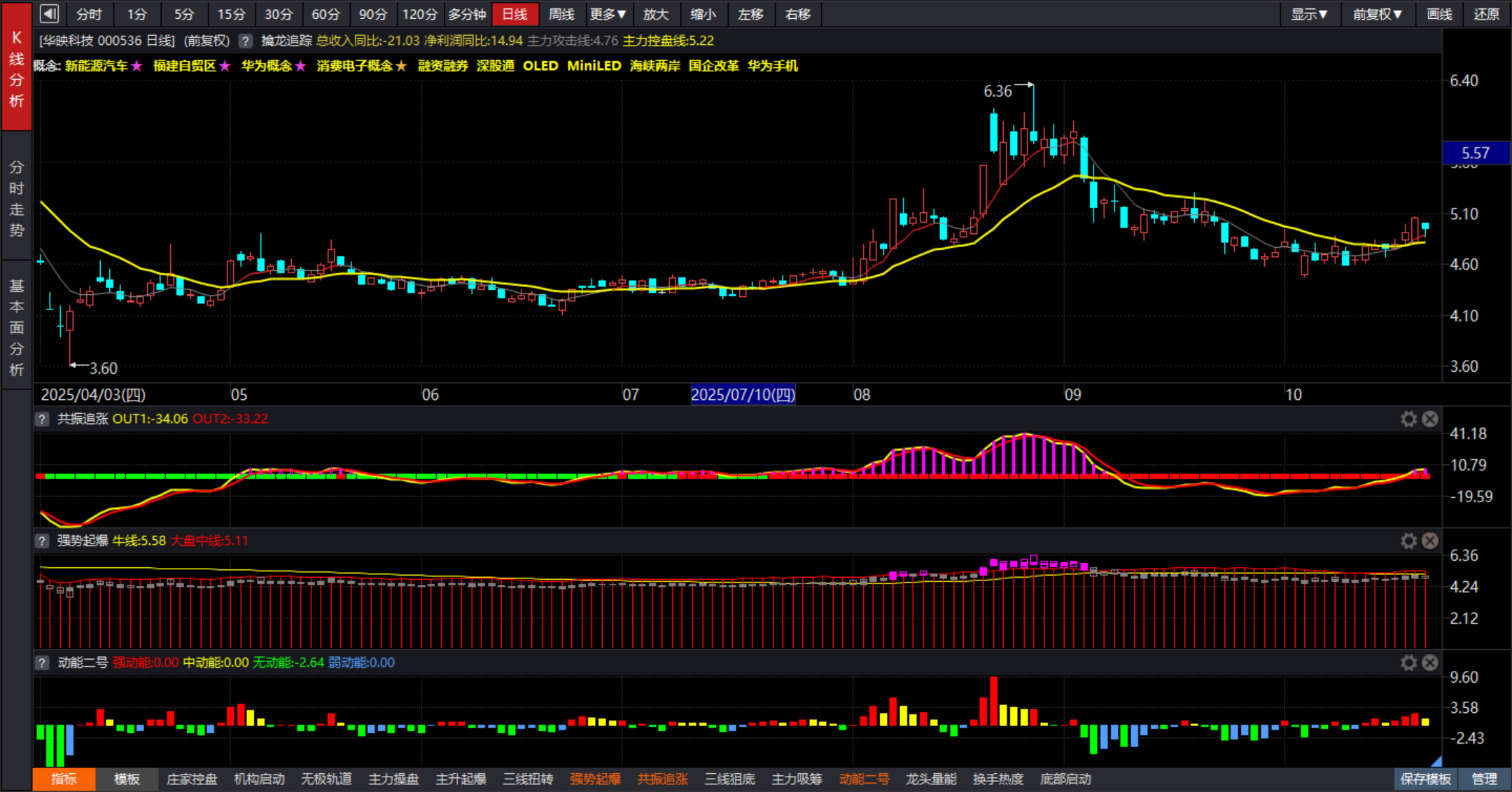
Task: Open 基本面分析 side tab
Action: tap(17, 327)
